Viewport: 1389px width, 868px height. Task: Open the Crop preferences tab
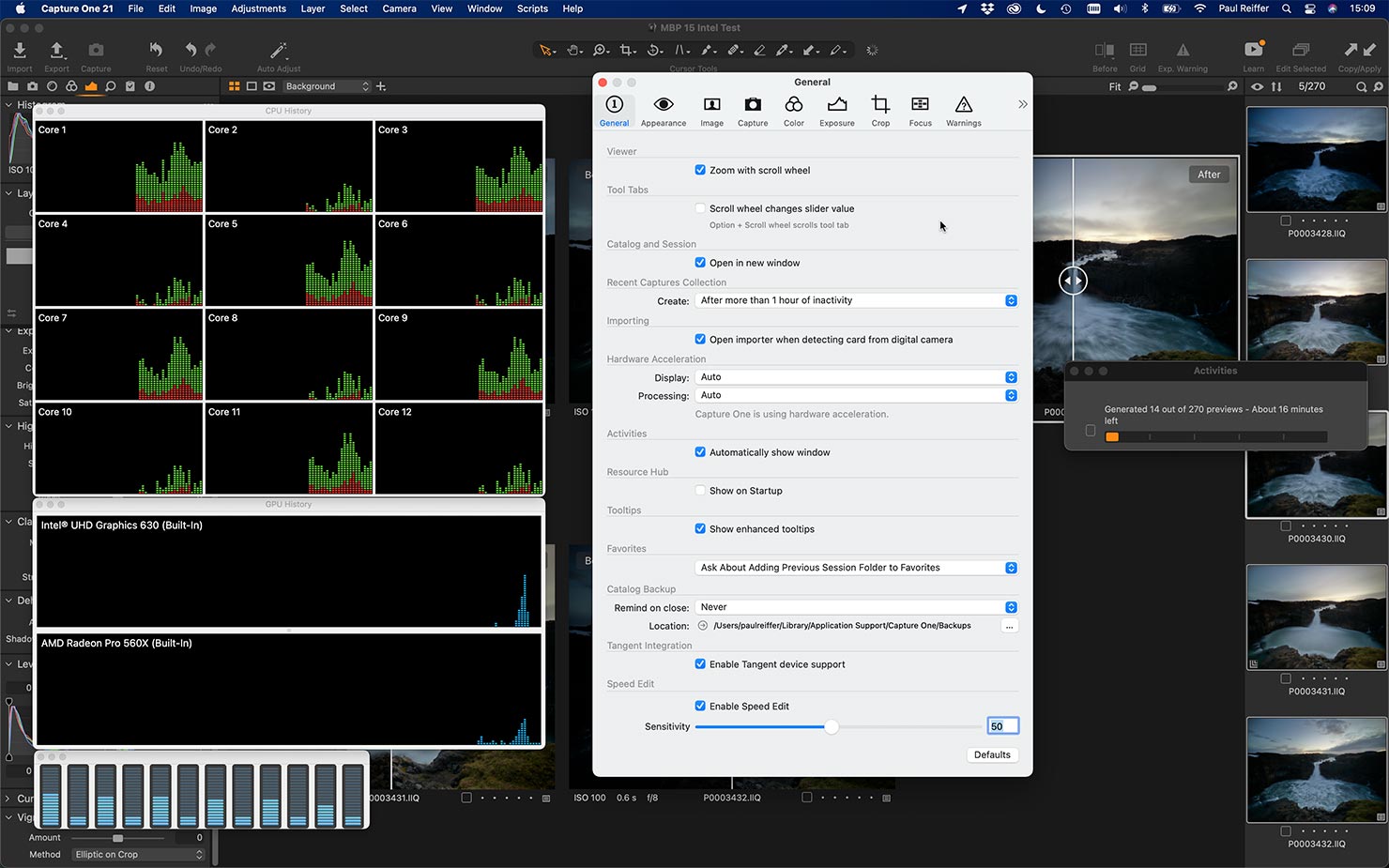[x=880, y=111]
